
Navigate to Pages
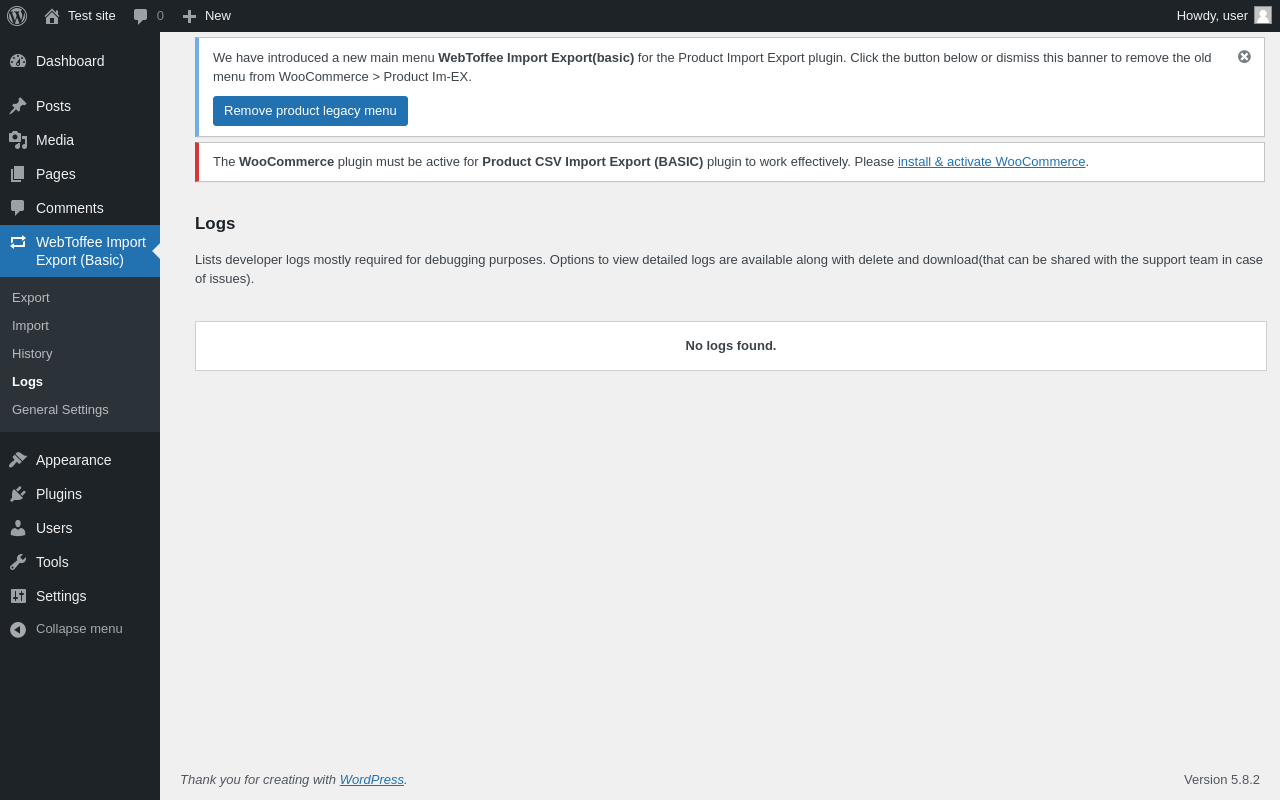click(80, 174)
